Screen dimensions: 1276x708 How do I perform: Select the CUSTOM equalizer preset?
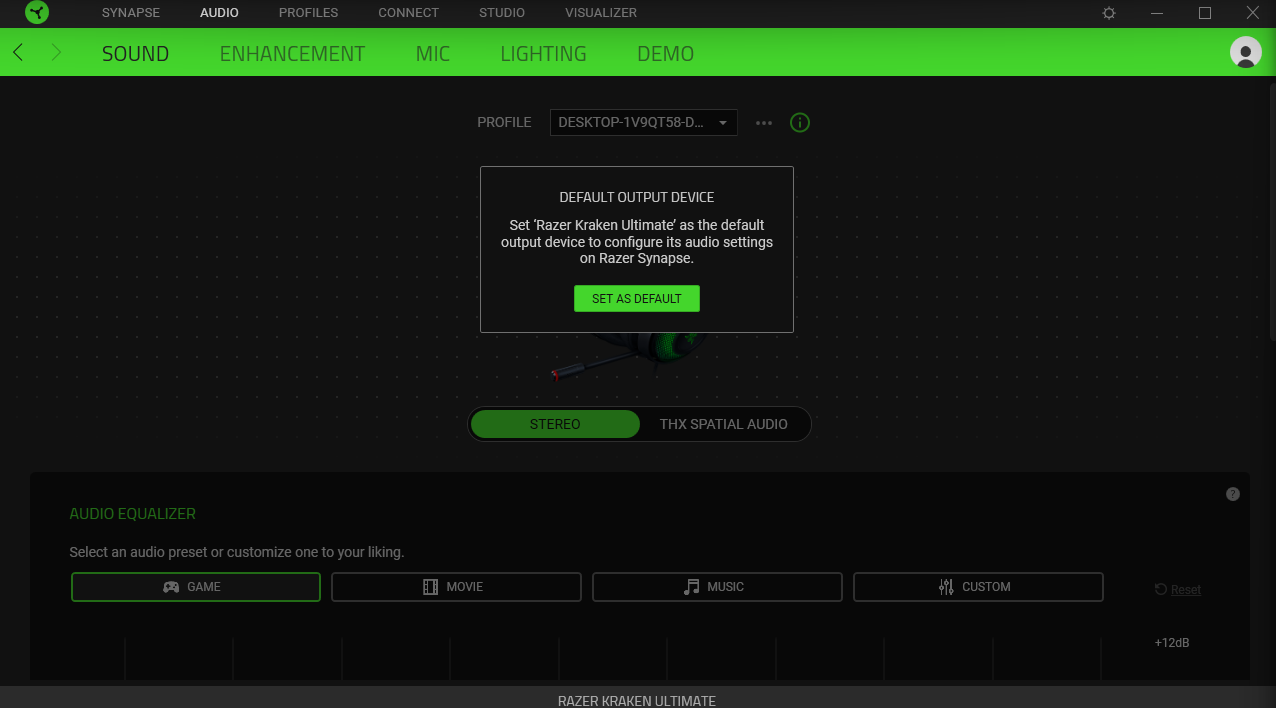(978, 587)
